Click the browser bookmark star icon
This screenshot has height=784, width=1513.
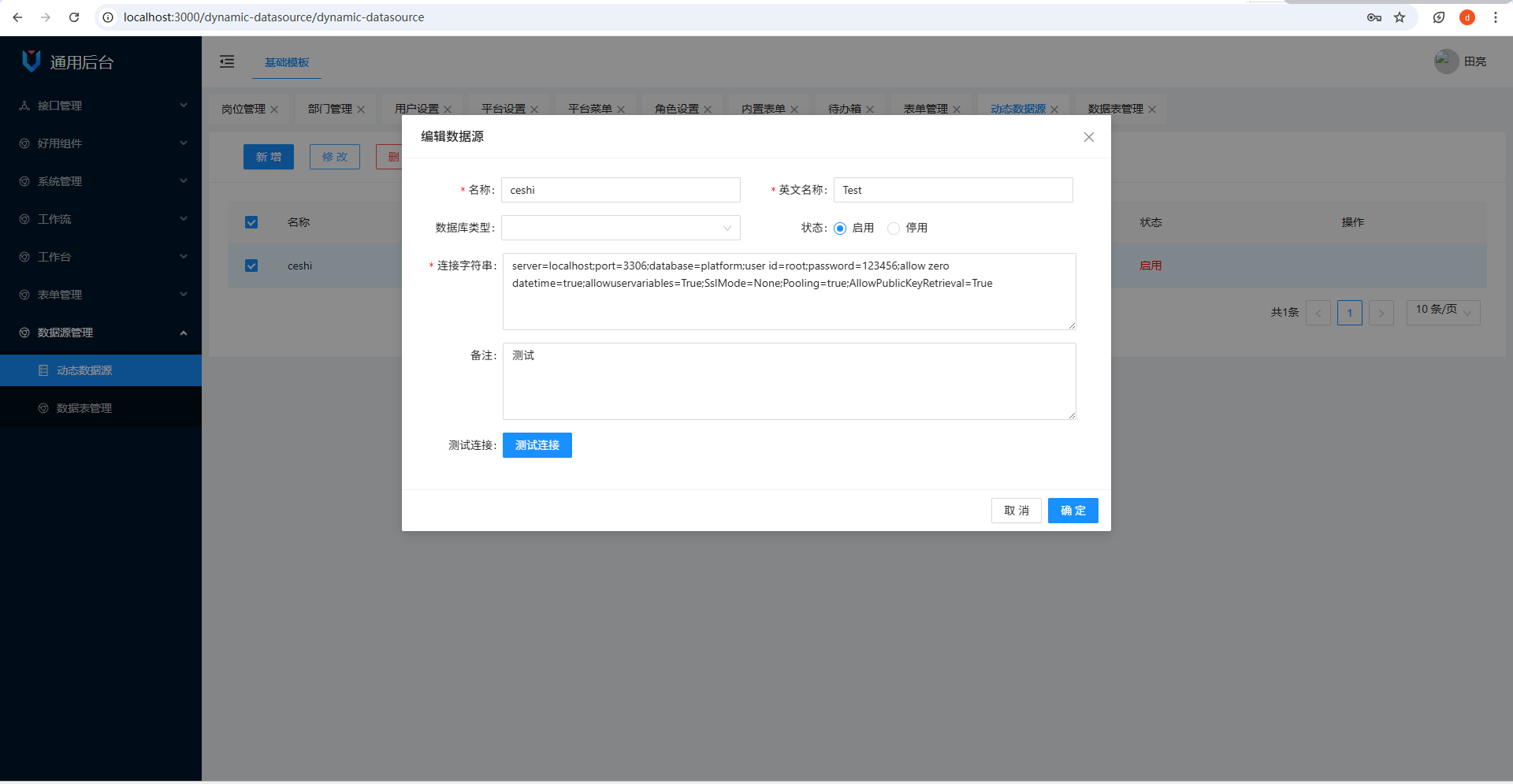(x=1400, y=17)
